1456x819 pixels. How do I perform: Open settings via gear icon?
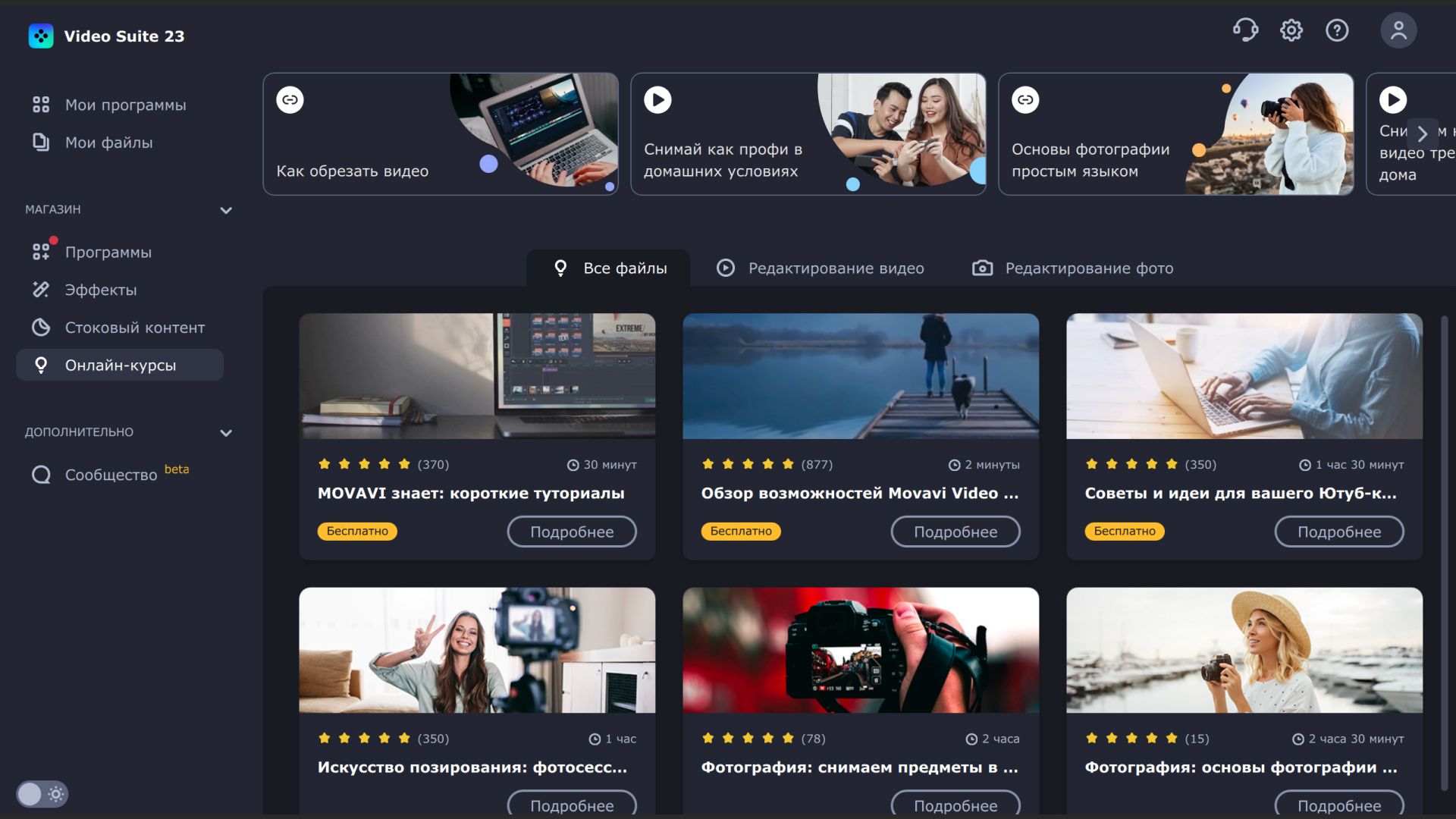1291,30
